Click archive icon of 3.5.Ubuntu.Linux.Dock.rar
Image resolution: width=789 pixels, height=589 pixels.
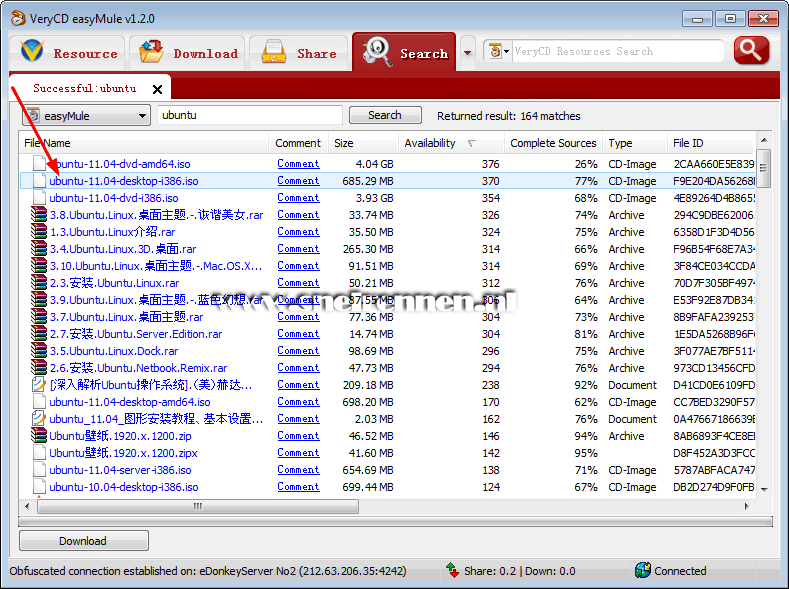pyautogui.click(x=39, y=351)
